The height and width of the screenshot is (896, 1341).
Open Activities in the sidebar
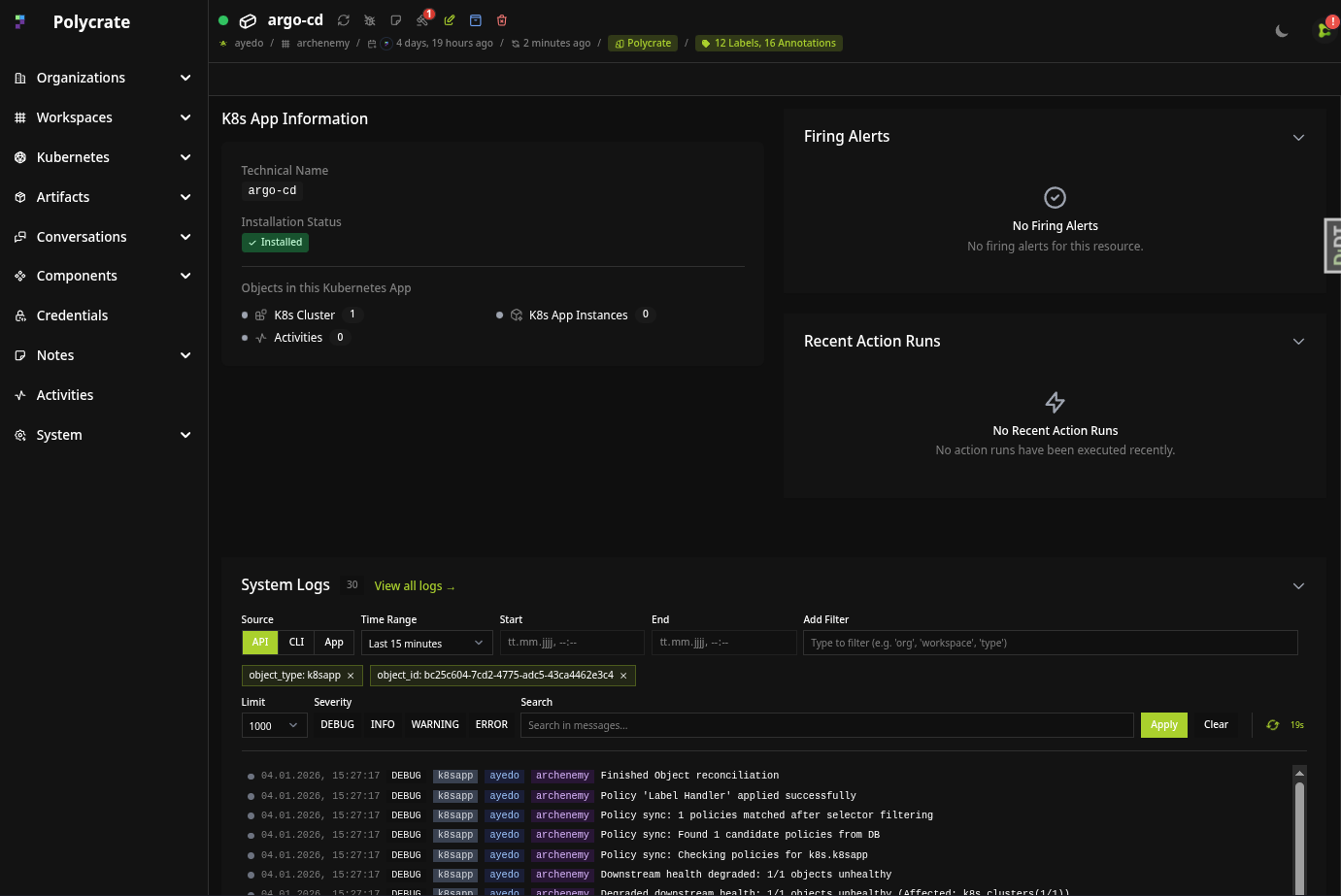(65, 395)
